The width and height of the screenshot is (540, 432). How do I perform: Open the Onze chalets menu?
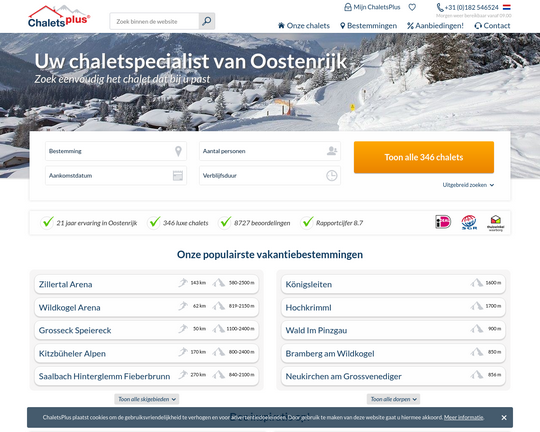tap(304, 25)
